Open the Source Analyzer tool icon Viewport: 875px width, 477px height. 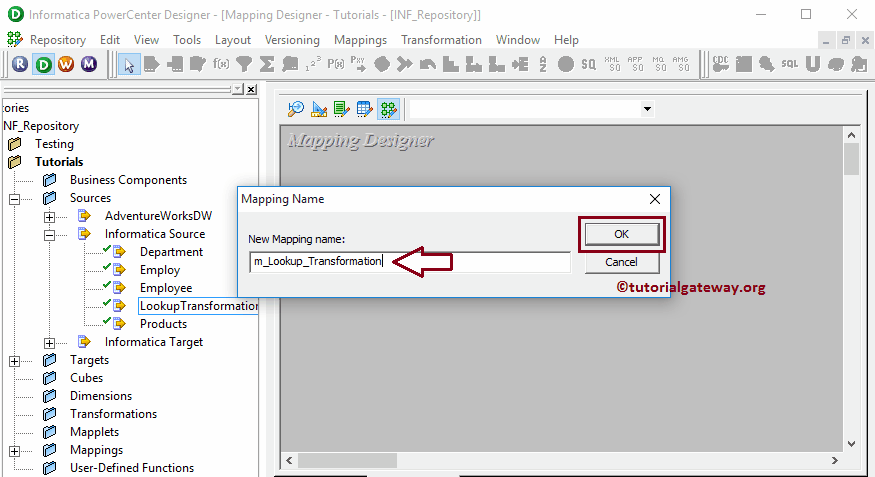tap(296, 109)
